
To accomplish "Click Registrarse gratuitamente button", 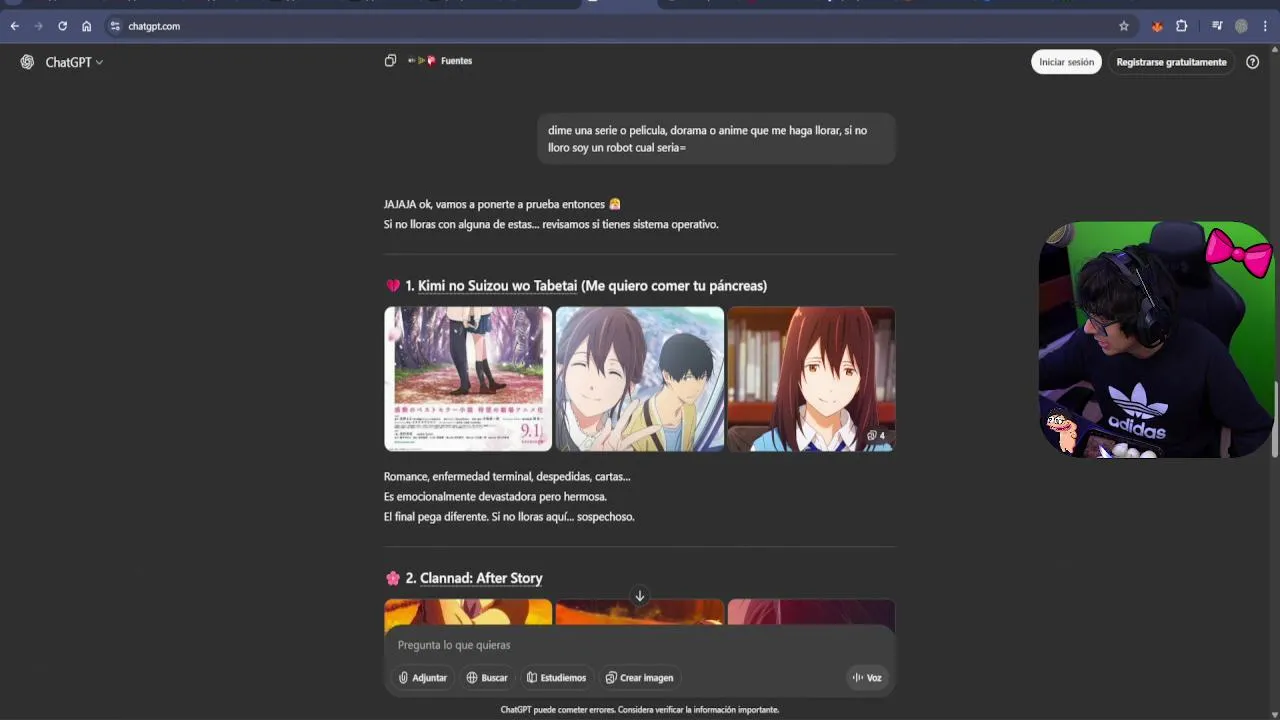I will click(1171, 62).
